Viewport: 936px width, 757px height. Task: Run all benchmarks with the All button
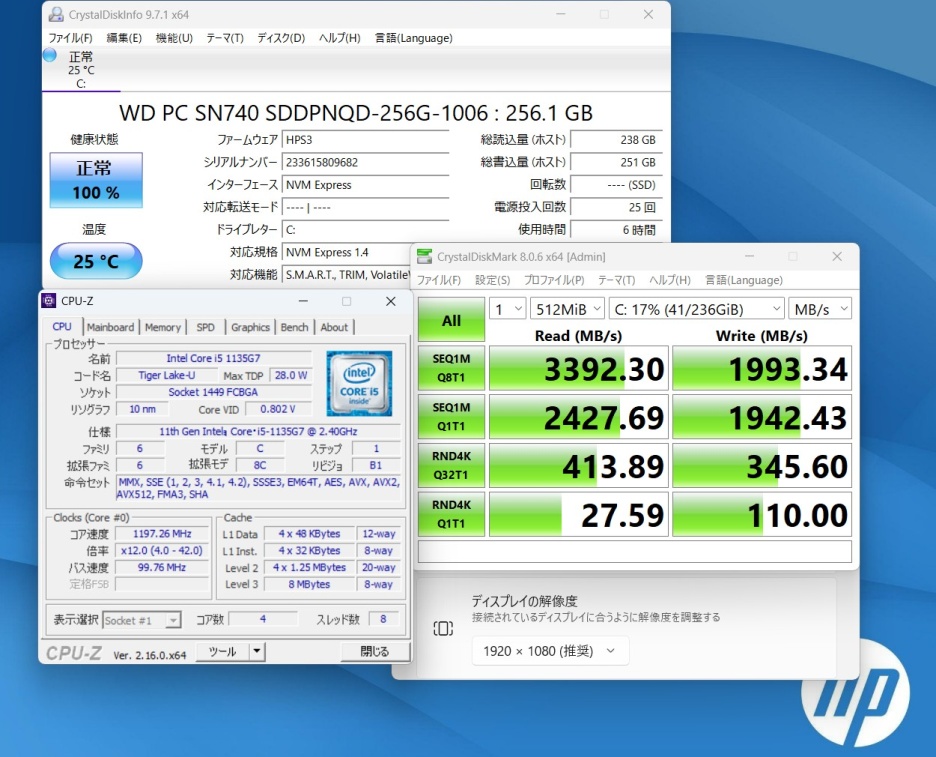(451, 321)
